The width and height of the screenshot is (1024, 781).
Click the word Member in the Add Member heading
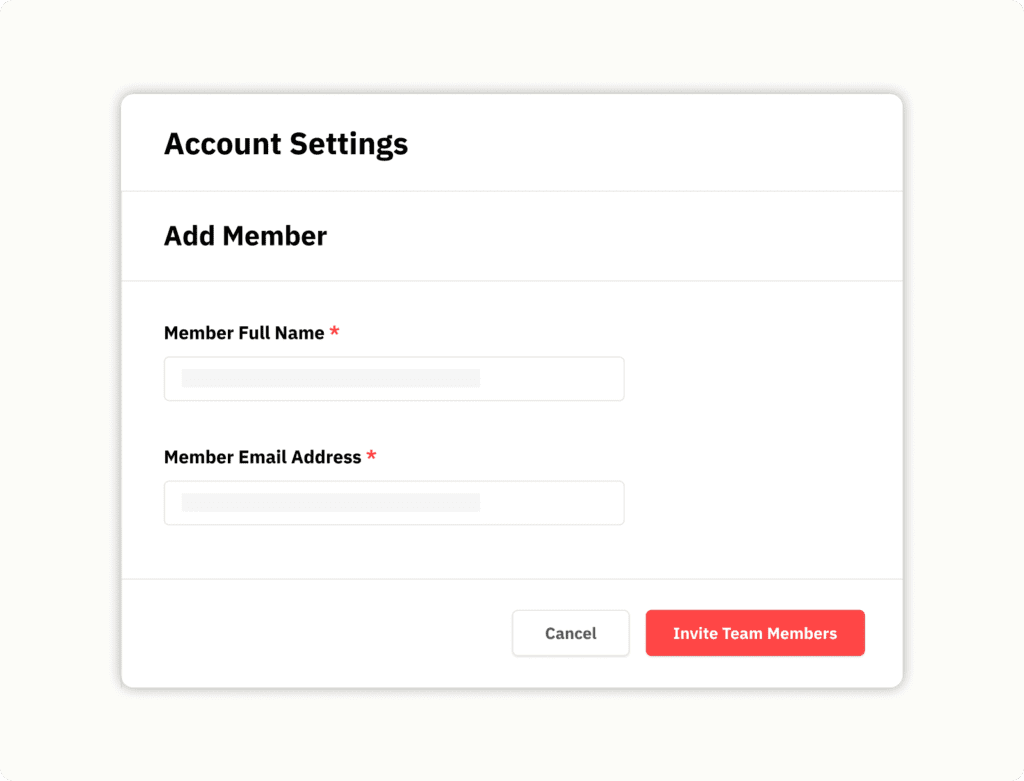(274, 236)
